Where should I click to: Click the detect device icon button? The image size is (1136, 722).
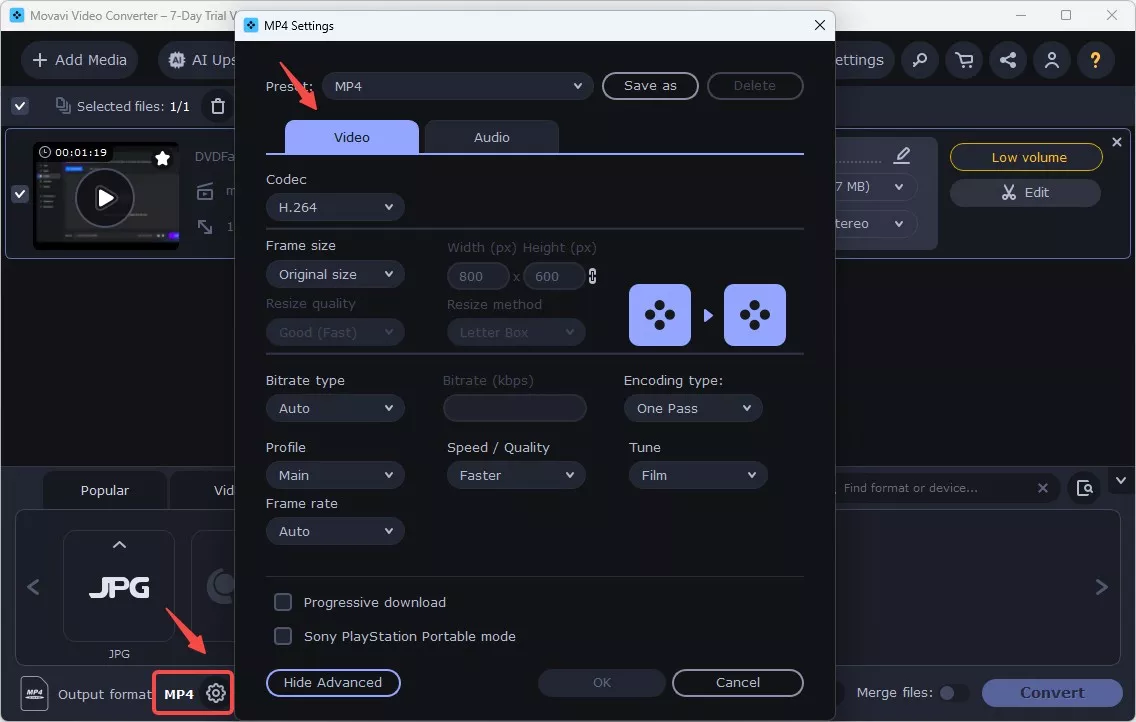[1084, 488]
